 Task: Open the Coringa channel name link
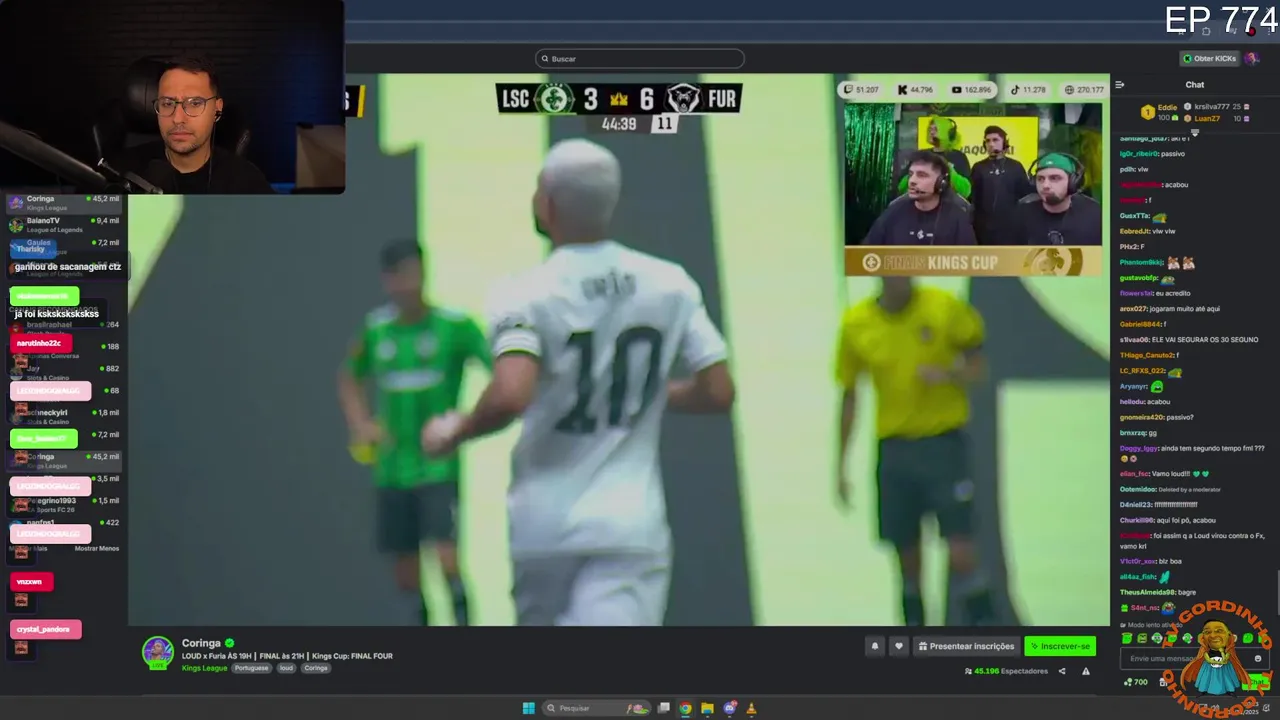click(201, 643)
